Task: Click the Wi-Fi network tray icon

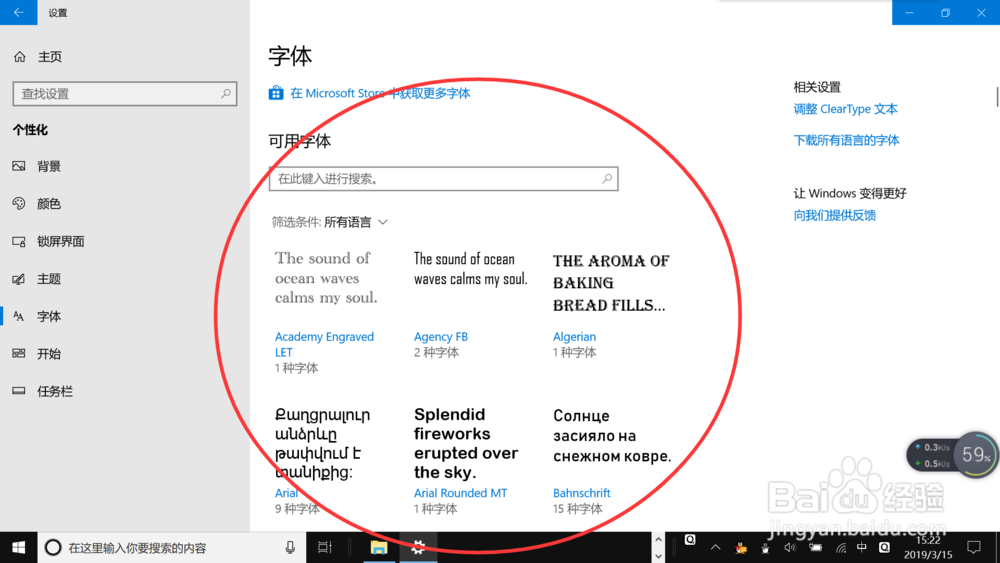Action: coord(841,548)
